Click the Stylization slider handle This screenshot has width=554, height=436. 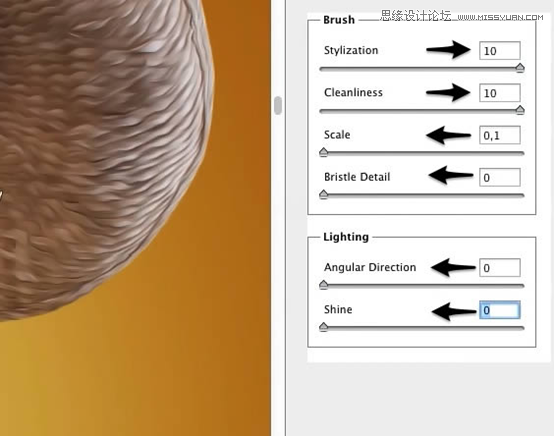click(x=520, y=67)
